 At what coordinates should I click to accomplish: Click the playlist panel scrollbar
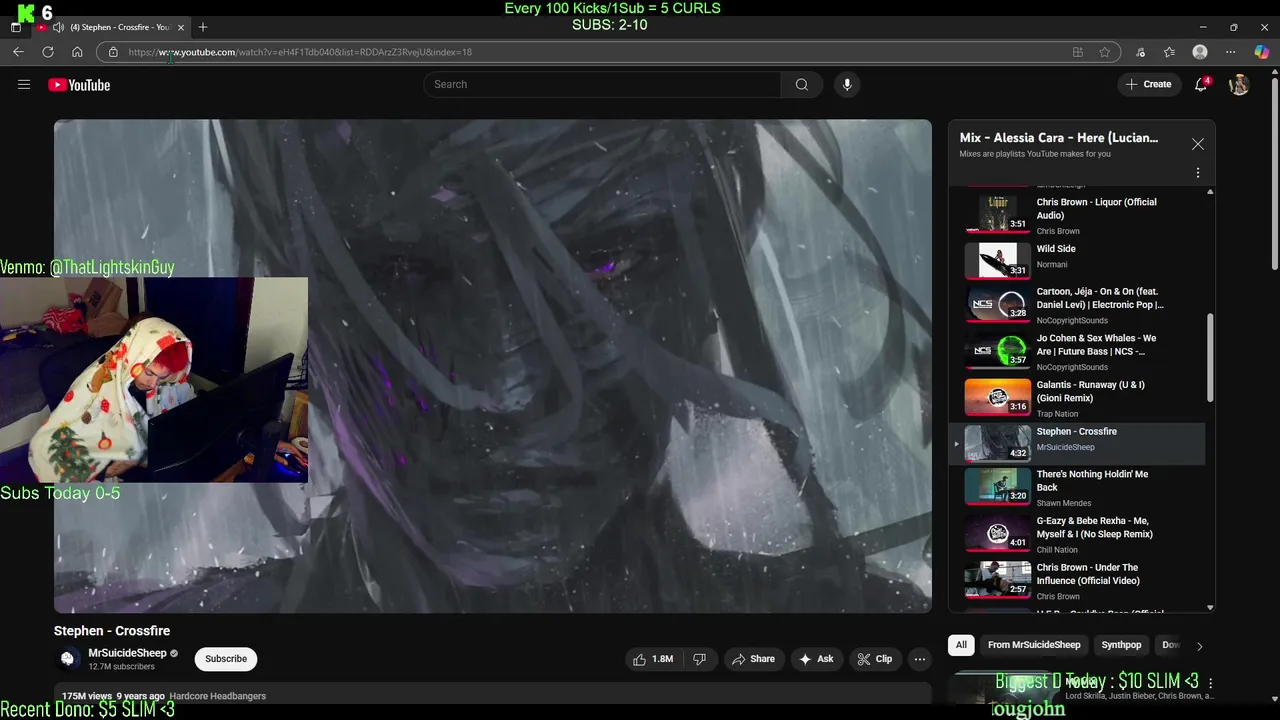1210,358
